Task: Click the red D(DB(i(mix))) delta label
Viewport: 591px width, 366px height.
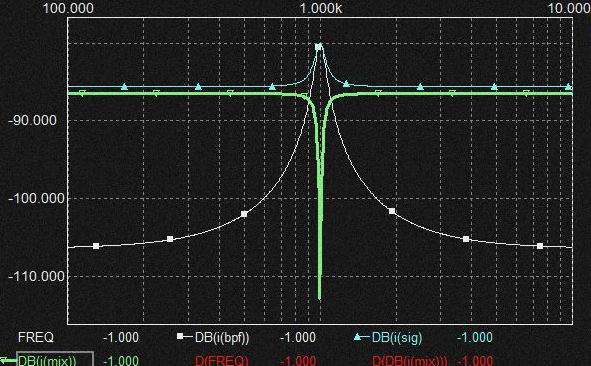Action: click(x=410, y=360)
